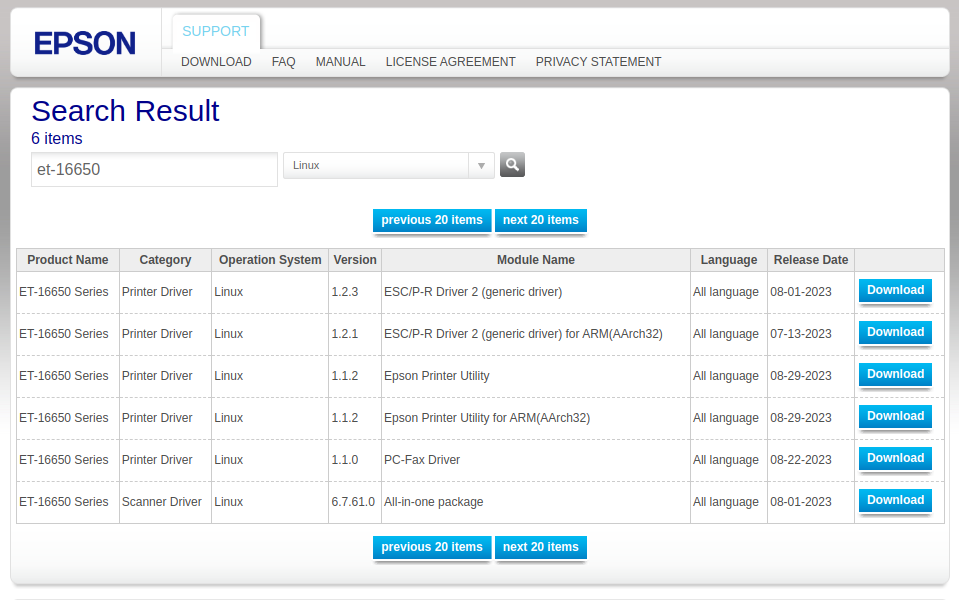This screenshot has width=959, height=600.
Task: Download the Scanner Driver All-in-one package
Action: [x=895, y=500]
